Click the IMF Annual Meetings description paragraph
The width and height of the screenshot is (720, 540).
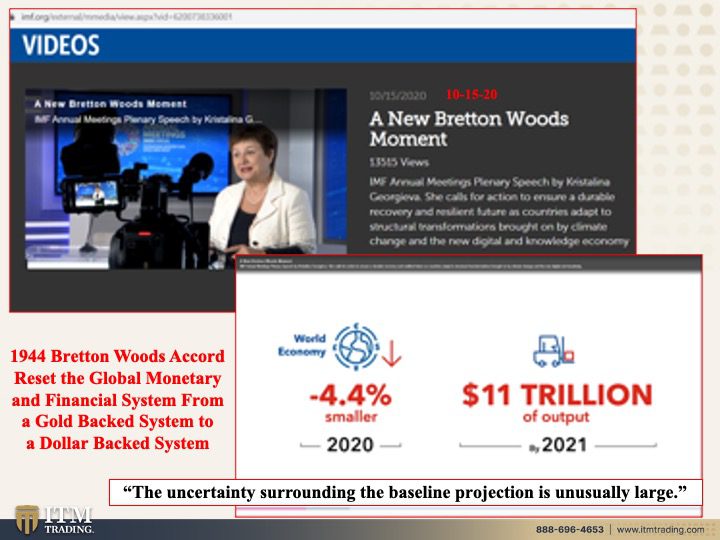click(x=499, y=212)
